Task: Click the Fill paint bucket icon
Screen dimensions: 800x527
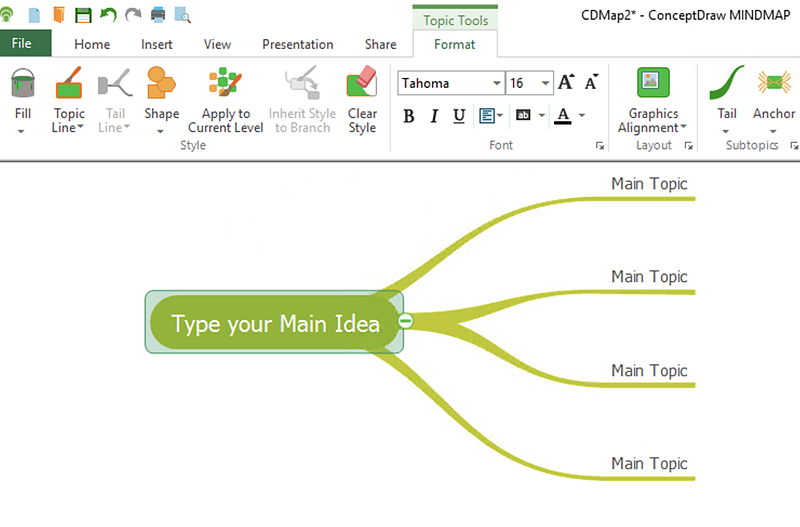Action: [23, 84]
